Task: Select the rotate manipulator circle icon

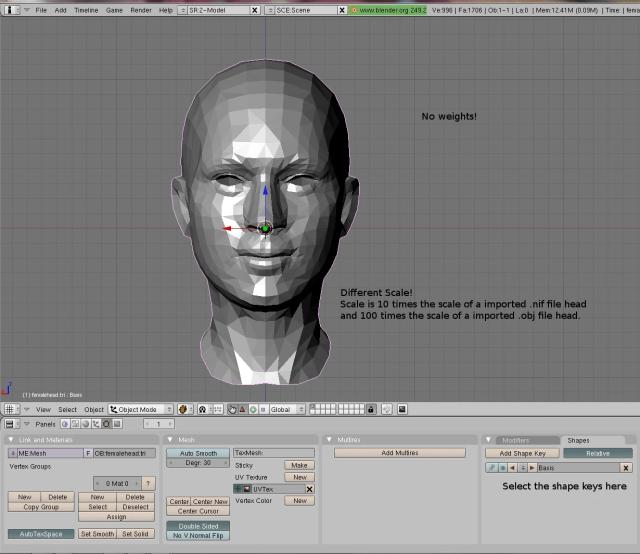Action: coord(253,409)
